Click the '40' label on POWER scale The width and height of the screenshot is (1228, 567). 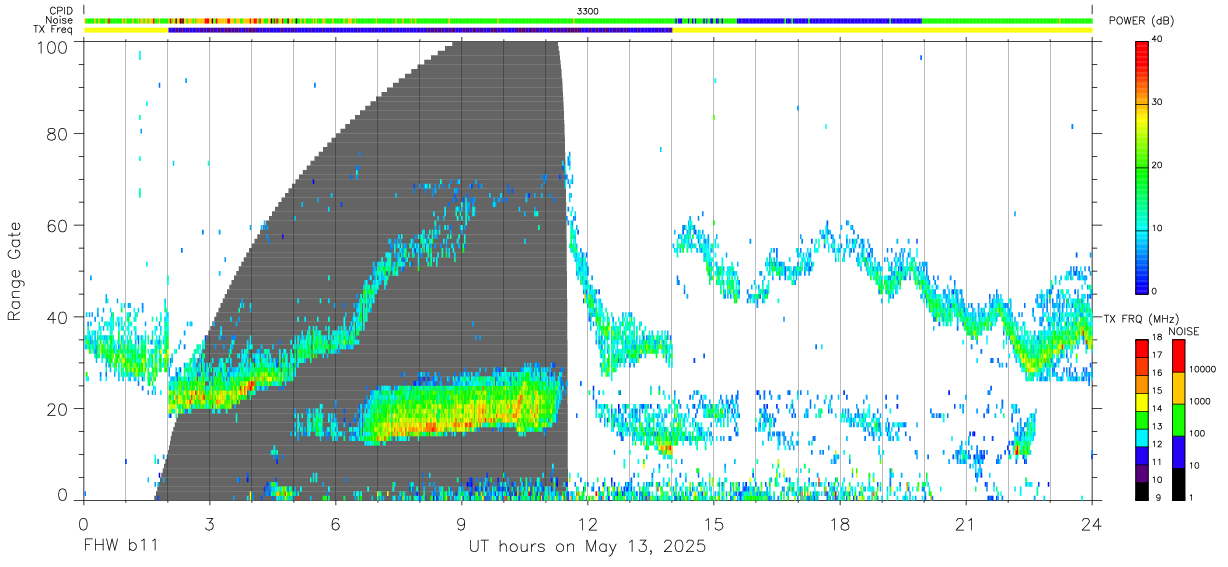coord(1158,39)
